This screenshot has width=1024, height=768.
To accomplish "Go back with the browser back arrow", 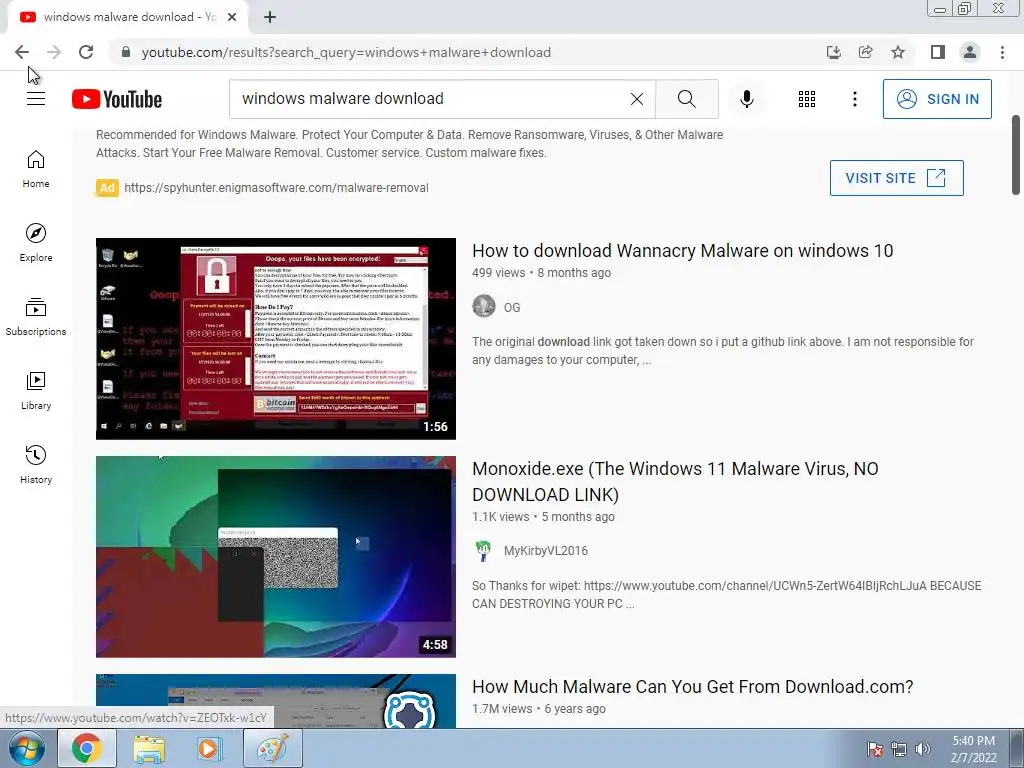I will pos(22,52).
